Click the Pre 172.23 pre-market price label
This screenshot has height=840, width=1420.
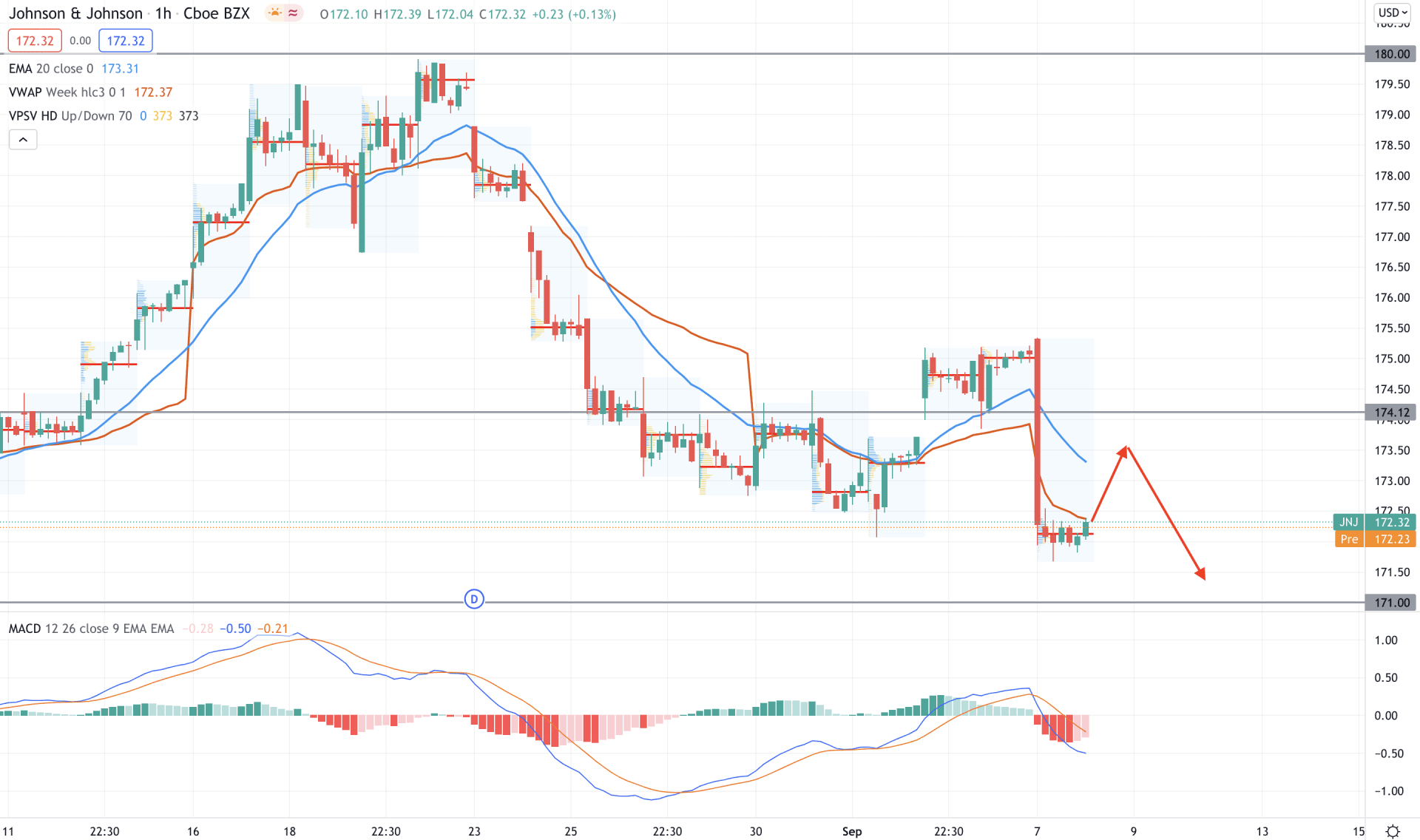pyautogui.click(x=1374, y=539)
